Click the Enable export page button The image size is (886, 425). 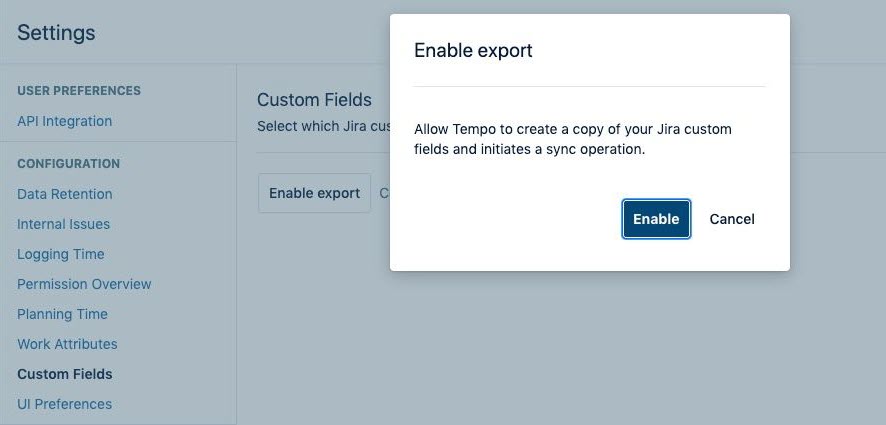point(314,193)
